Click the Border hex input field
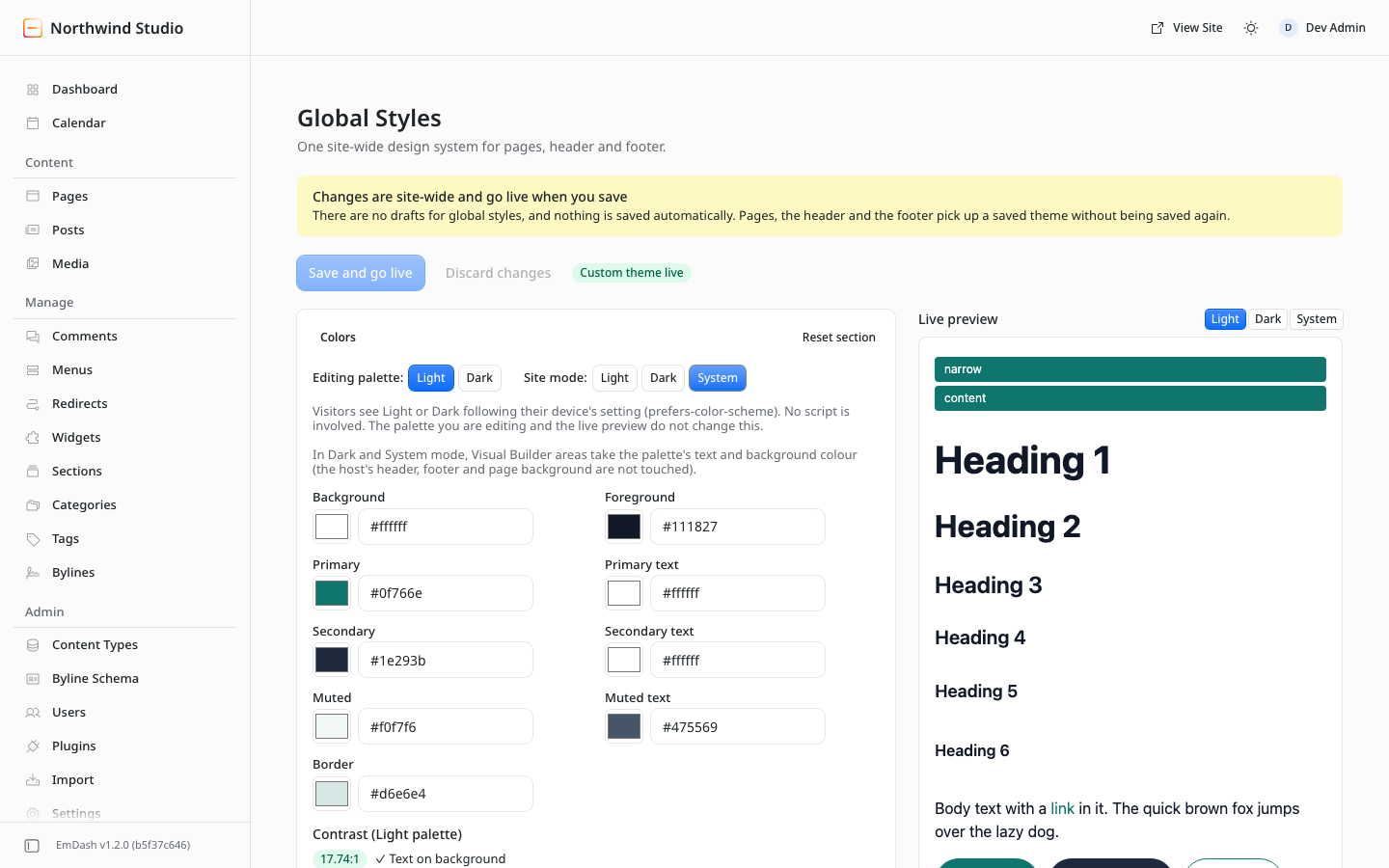 pos(446,794)
